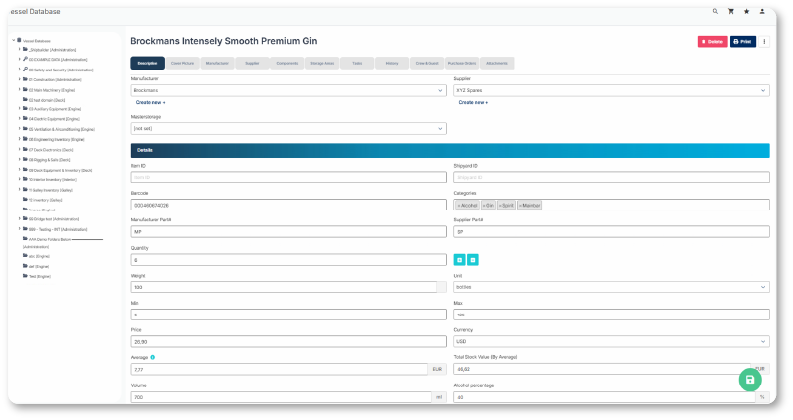The height and width of the screenshot is (420, 793).
Task: Expand the 01 Construction (Administration) node
Action: pos(20,79)
